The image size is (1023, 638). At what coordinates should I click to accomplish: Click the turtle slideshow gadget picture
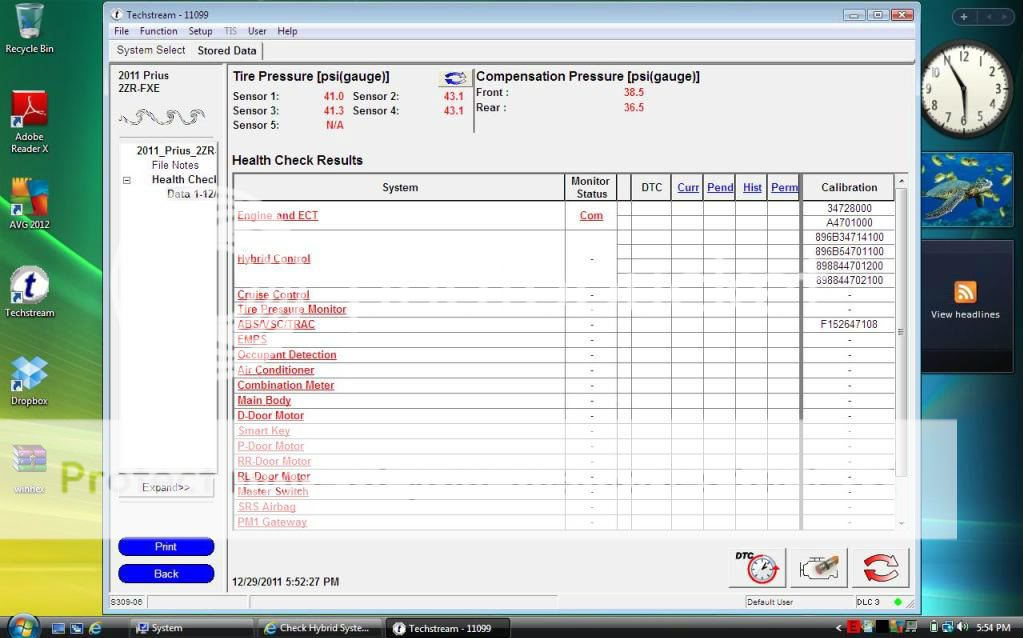pos(967,190)
